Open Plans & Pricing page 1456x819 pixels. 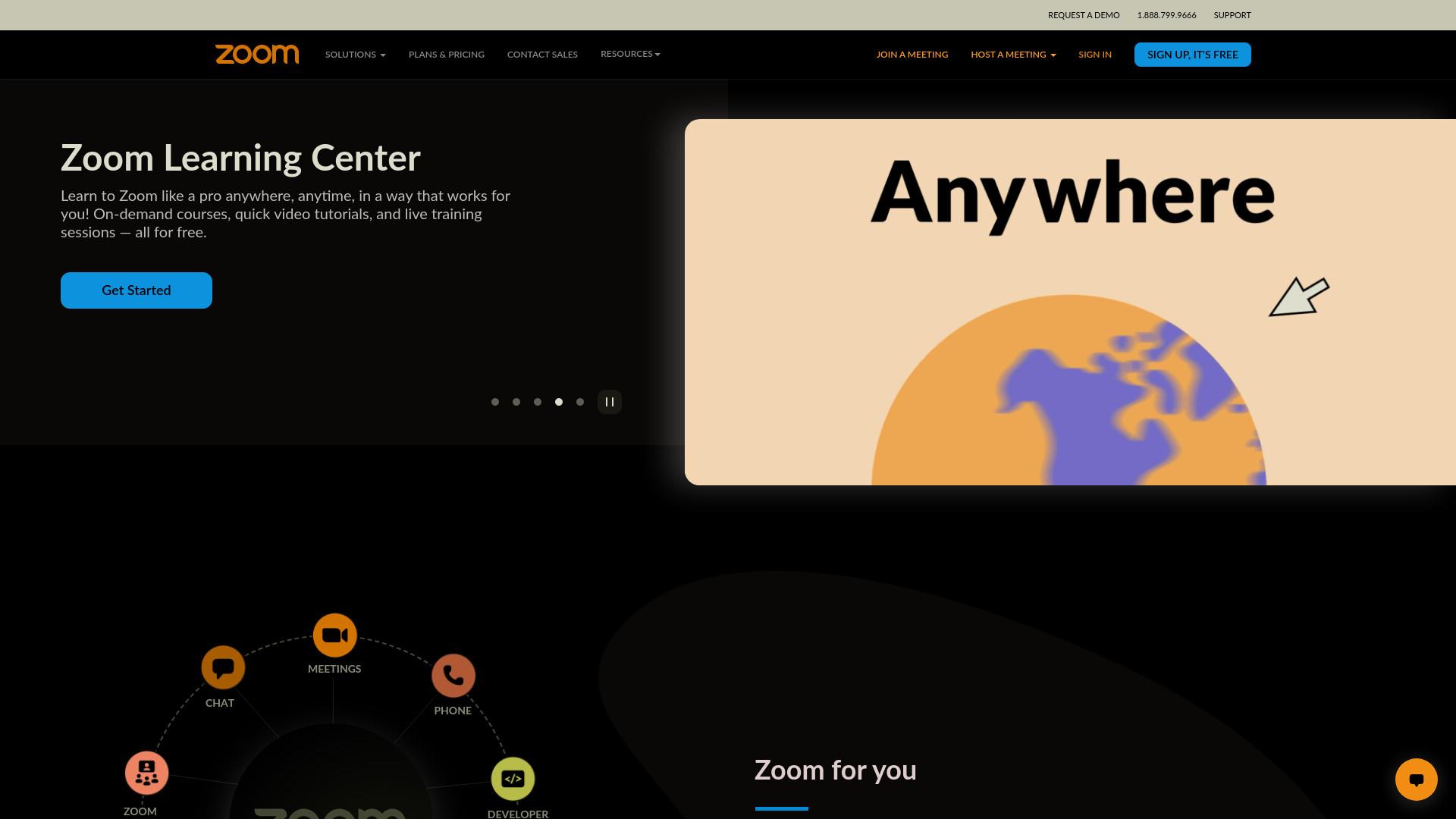click(447, 55)
